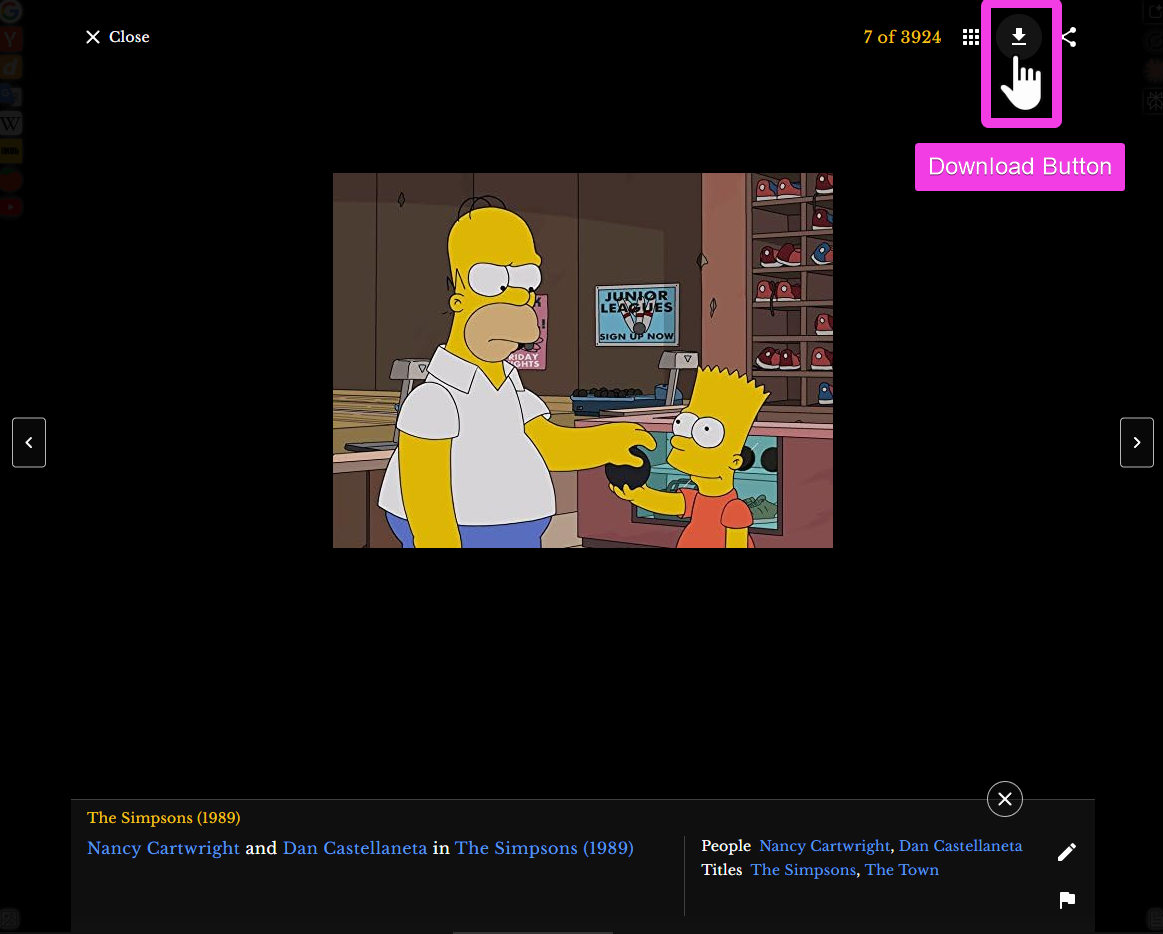Open 'The Simpsons (1989)' link in caption
The width and height of the screenshot is (1163, 934).
coord(544,848)
